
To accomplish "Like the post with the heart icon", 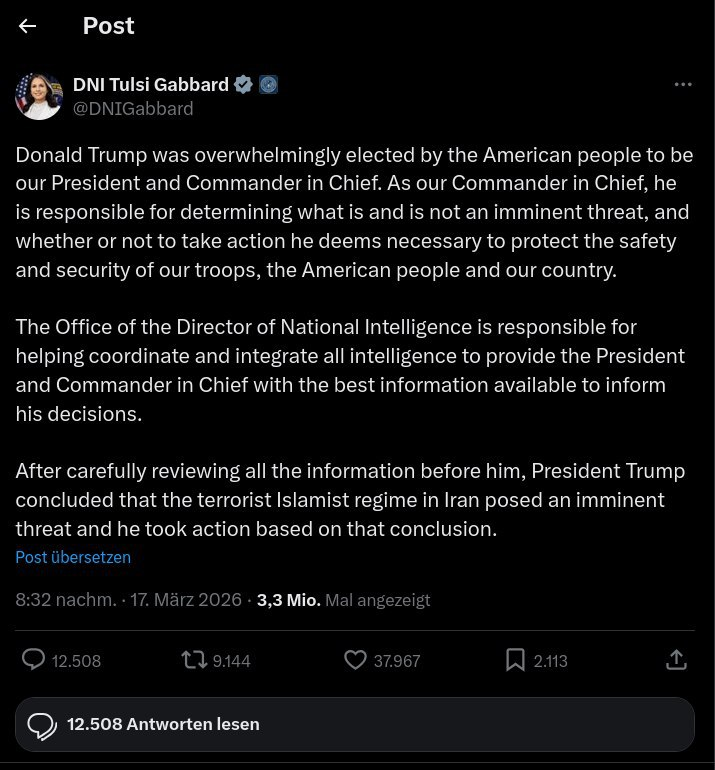I will (354, 660).
